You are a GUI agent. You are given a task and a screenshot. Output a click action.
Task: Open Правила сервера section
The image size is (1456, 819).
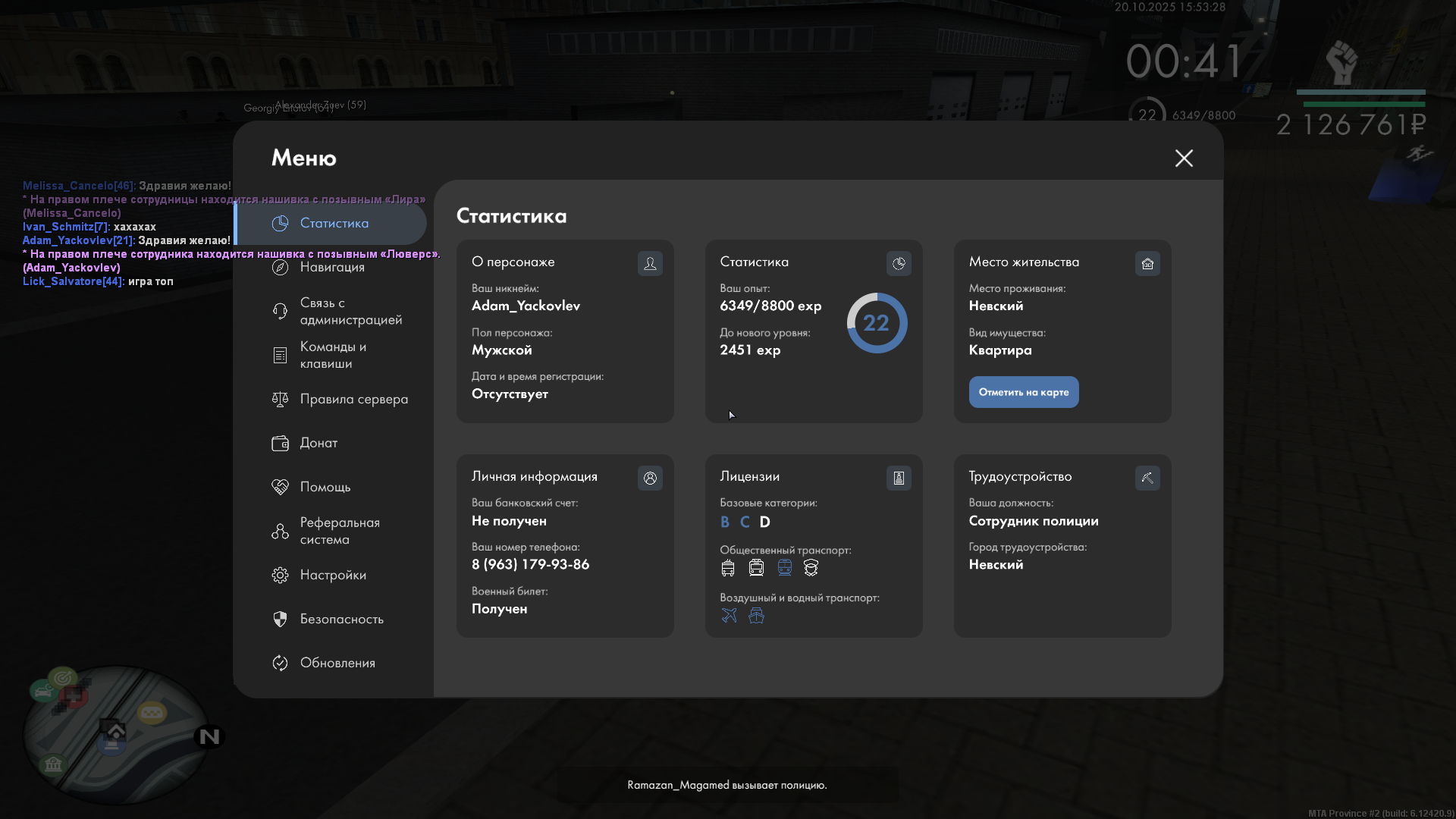[x=353, y=399]
